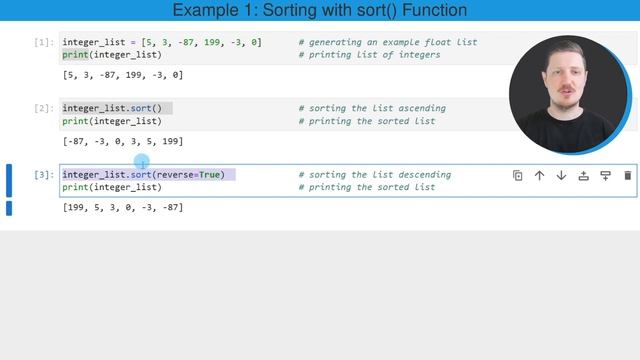640x360 pixels.
Task: Move cell up with arrow icon
Action: pos(539,176)
